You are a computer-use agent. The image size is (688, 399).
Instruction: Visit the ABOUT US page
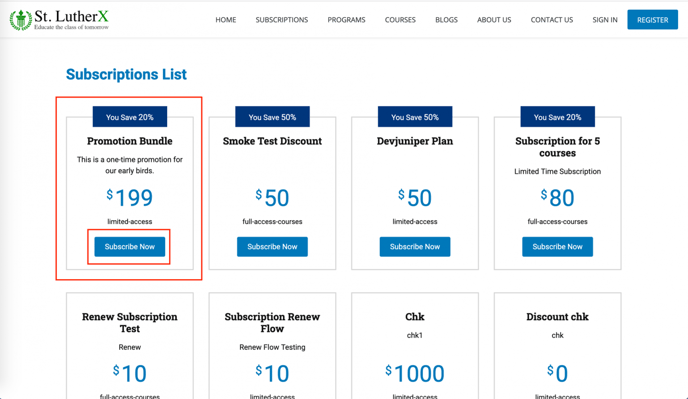click(494, 20)
